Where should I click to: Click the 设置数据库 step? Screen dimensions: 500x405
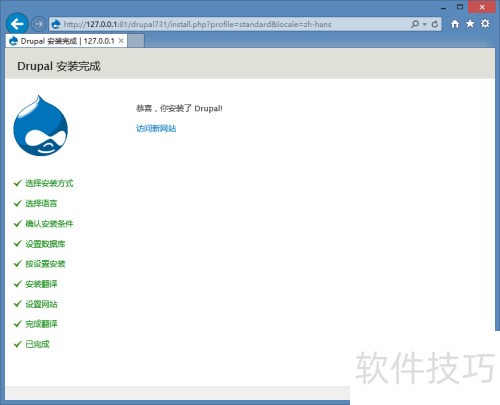(45, 244)
